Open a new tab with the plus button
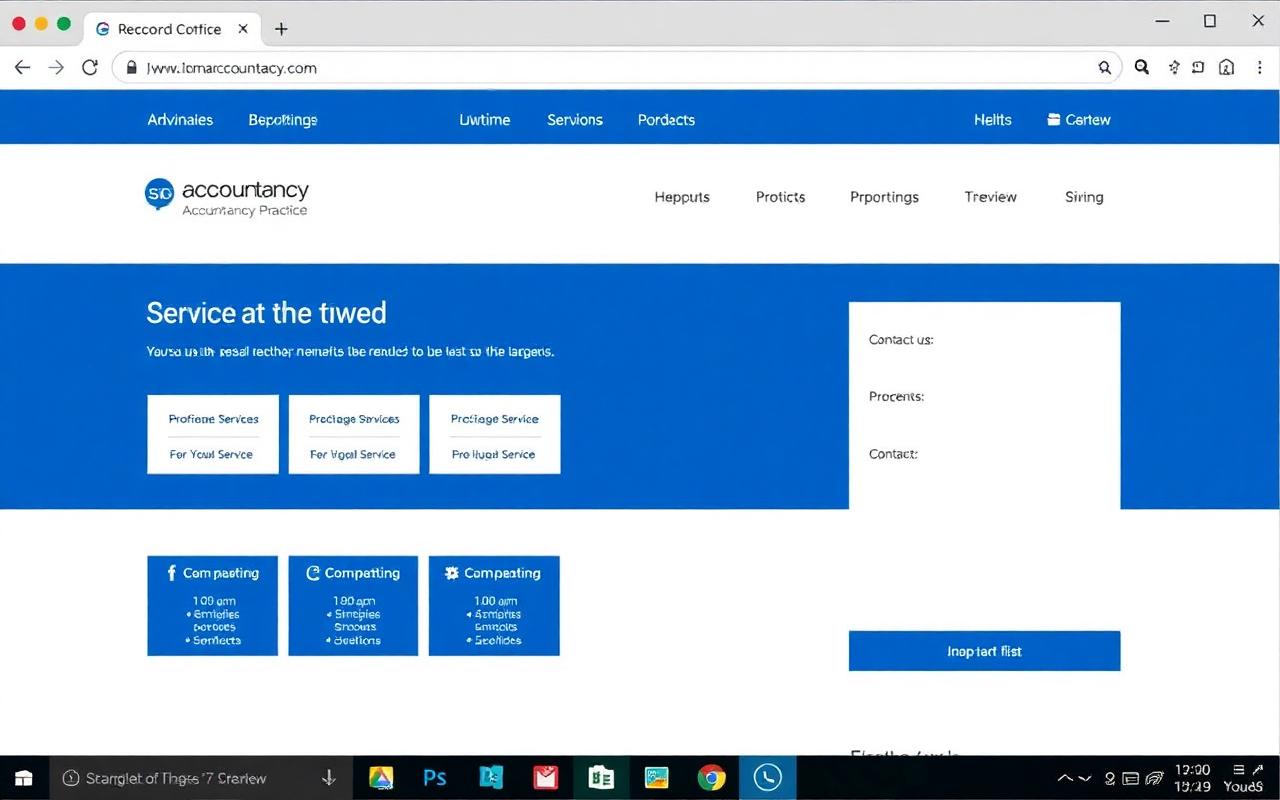The image size is (1280, 800). 281,29
